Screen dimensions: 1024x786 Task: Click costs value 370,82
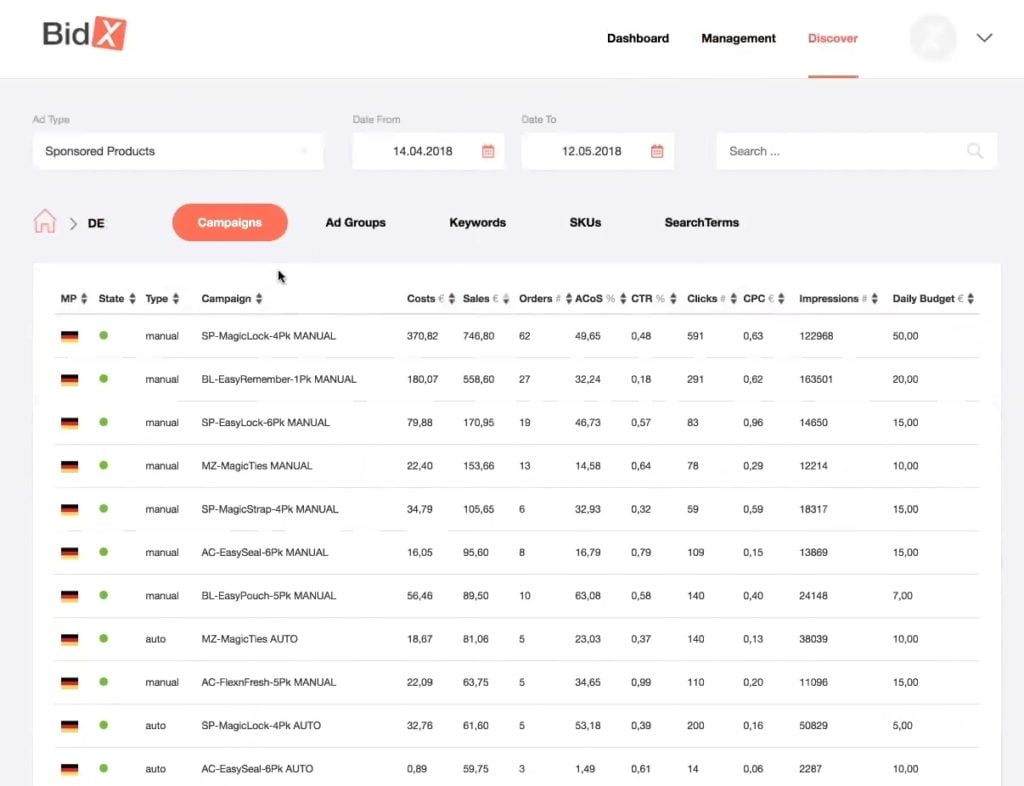[423, 336]
